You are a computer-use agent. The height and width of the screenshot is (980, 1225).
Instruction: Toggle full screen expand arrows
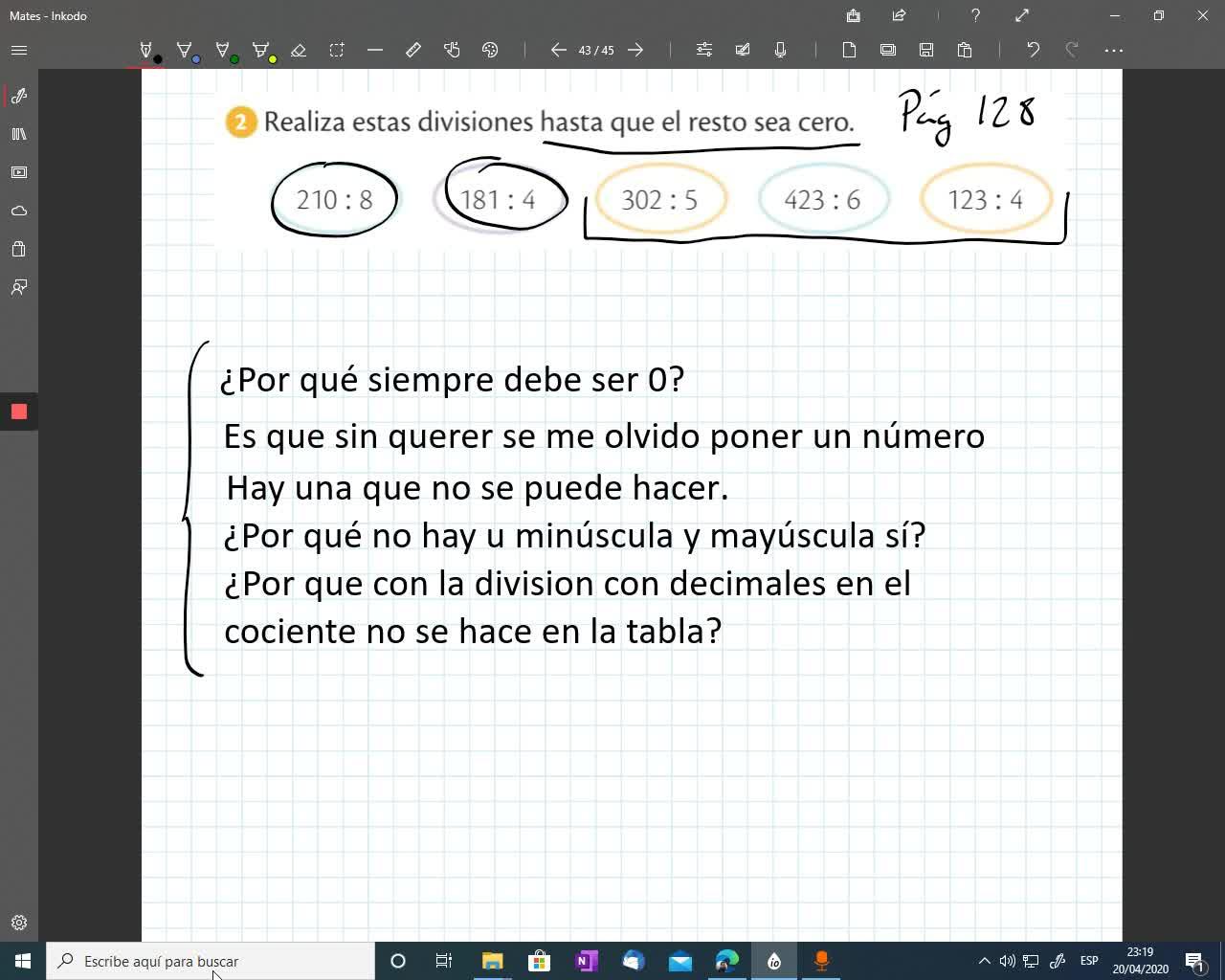pos(1022,15)
